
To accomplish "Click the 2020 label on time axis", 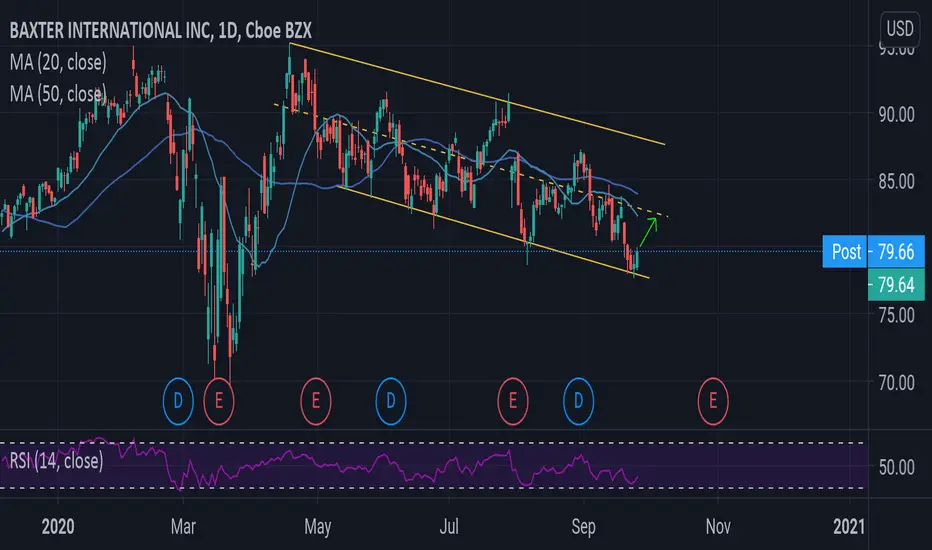I will pyautogui.click(x=58, y=526).
